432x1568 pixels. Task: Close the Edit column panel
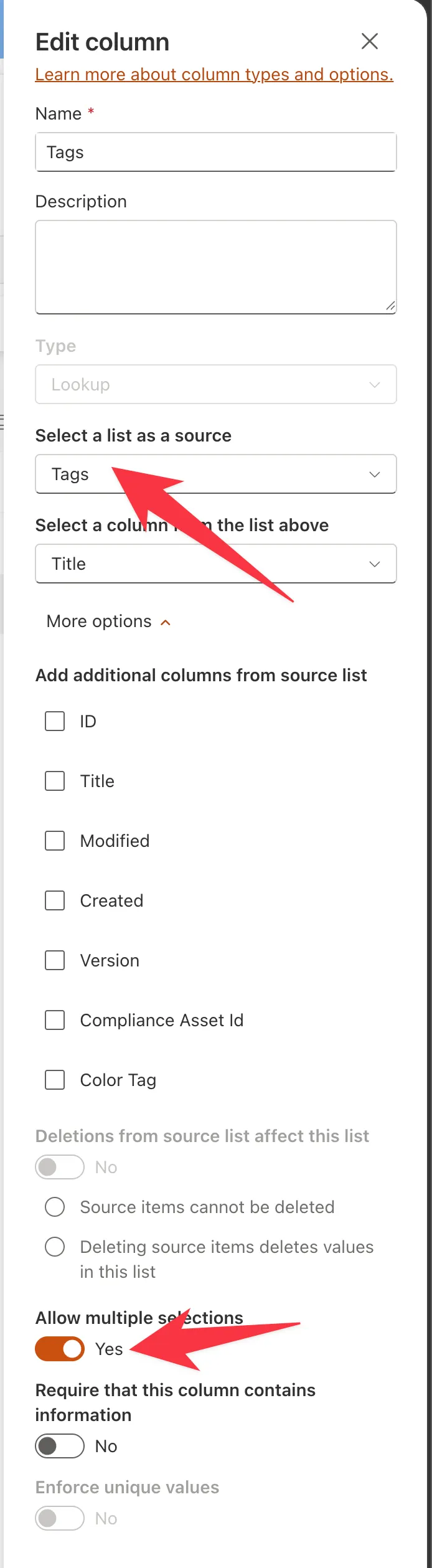[x=370, y=41]
